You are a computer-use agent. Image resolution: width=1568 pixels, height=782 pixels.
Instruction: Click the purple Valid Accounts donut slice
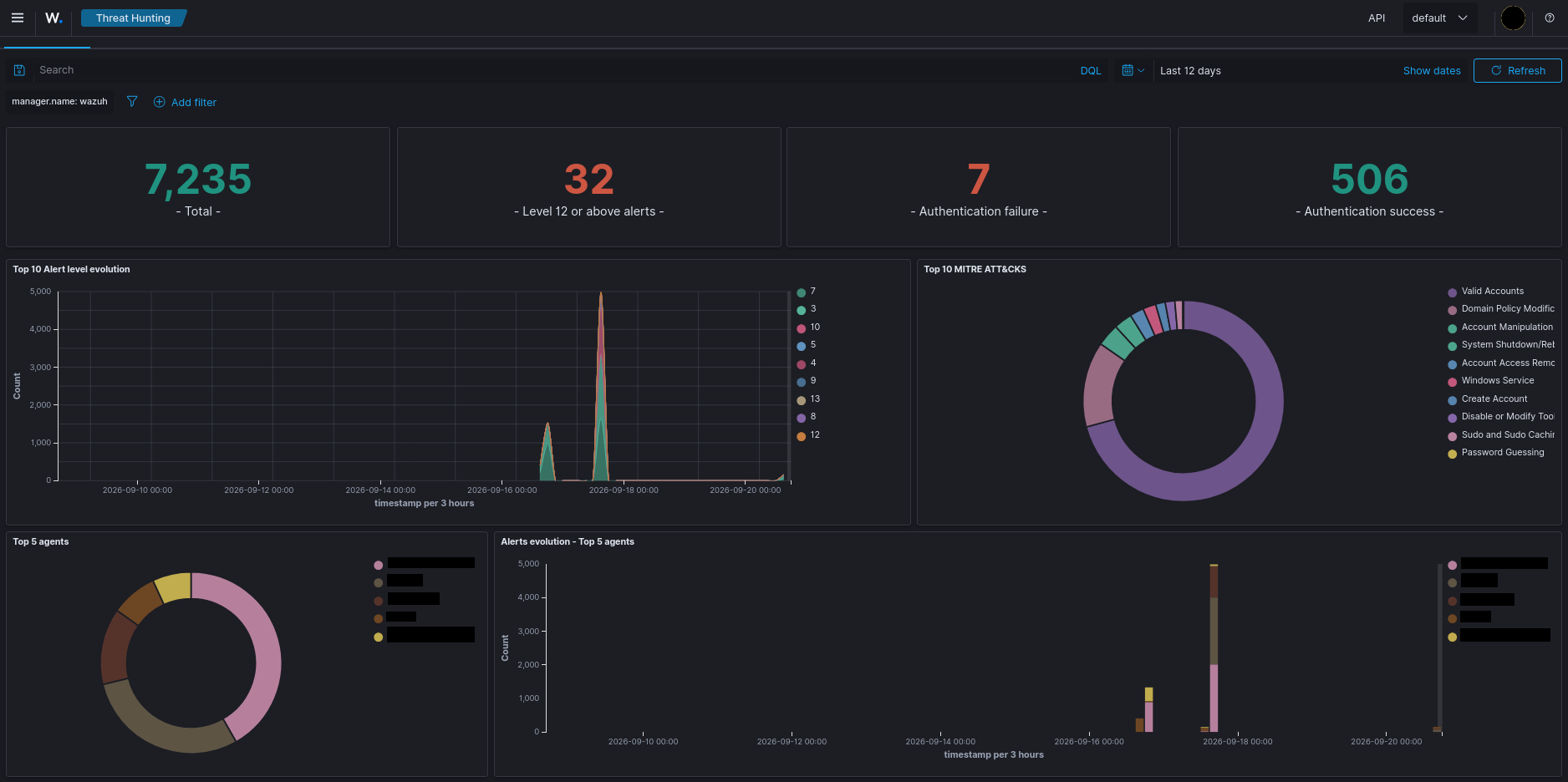point(1254,451)
